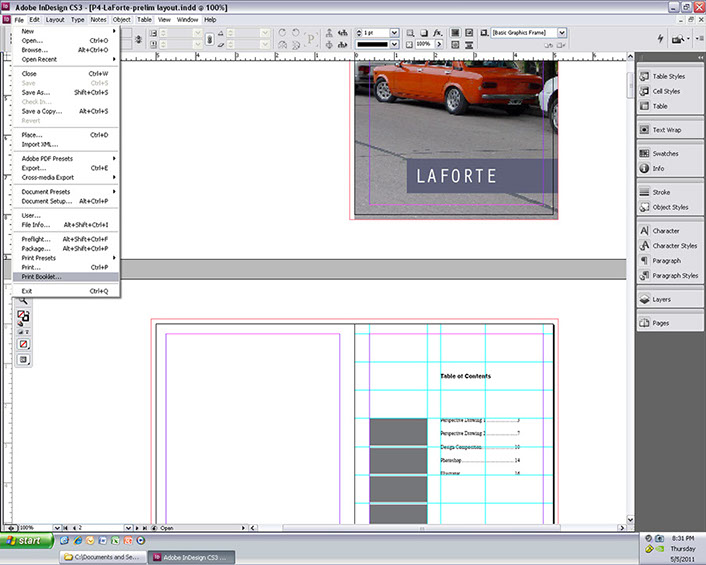
Task: Open the Type menu
Action: [77, 20]
